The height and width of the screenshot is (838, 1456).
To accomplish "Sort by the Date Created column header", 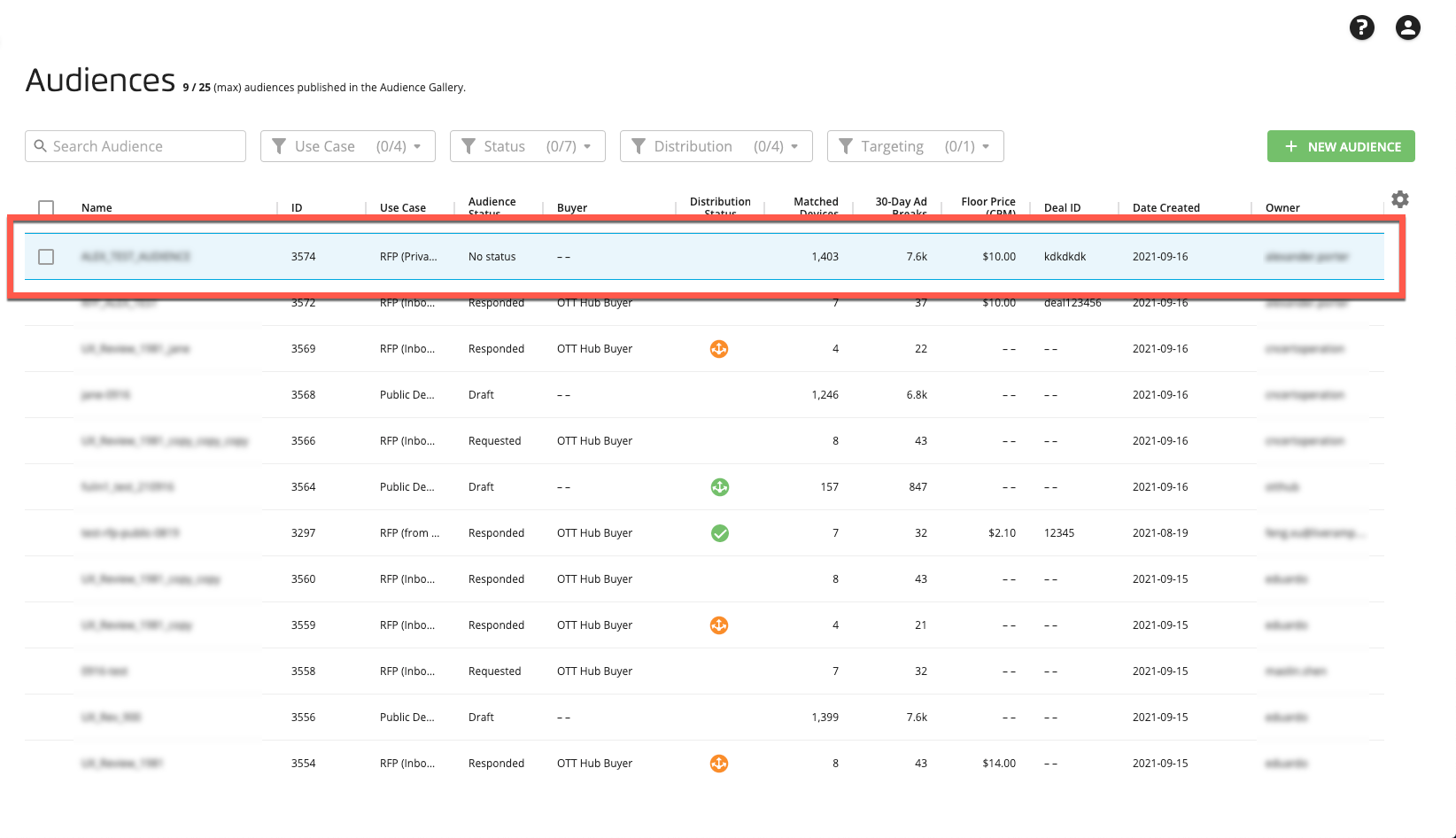I will 1166,208.
